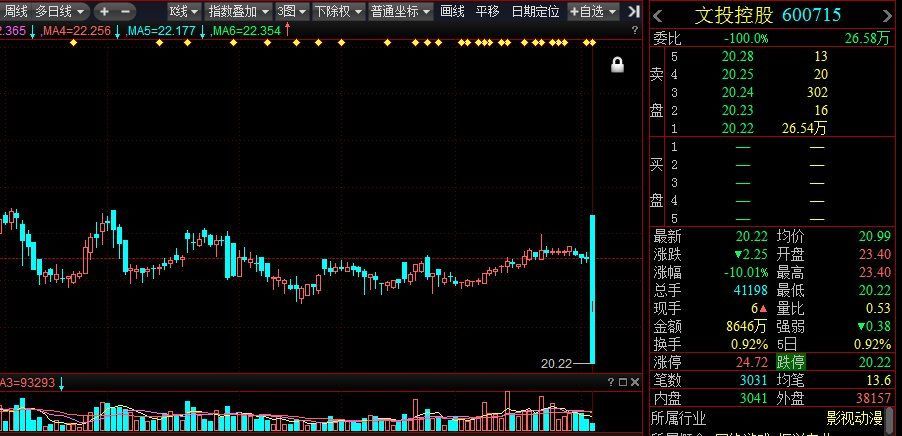The width and height of the screenshot is (902, 436).
Task: Toggle the chart lock icon
Action: (x=617, y=64)
